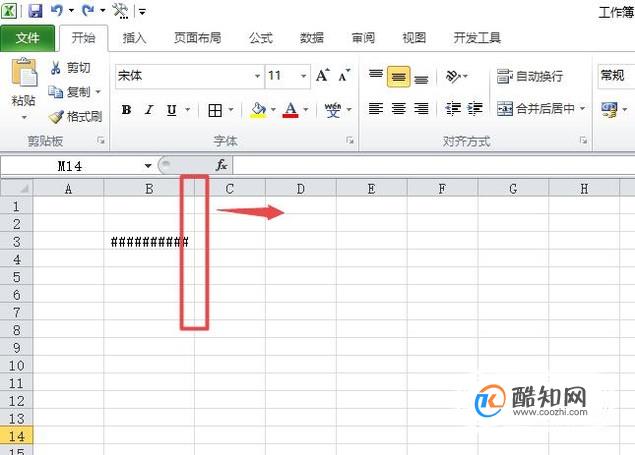Open 合并后居中 dropdown arrow
Viewport: 635px width, 455px height.
582,108
